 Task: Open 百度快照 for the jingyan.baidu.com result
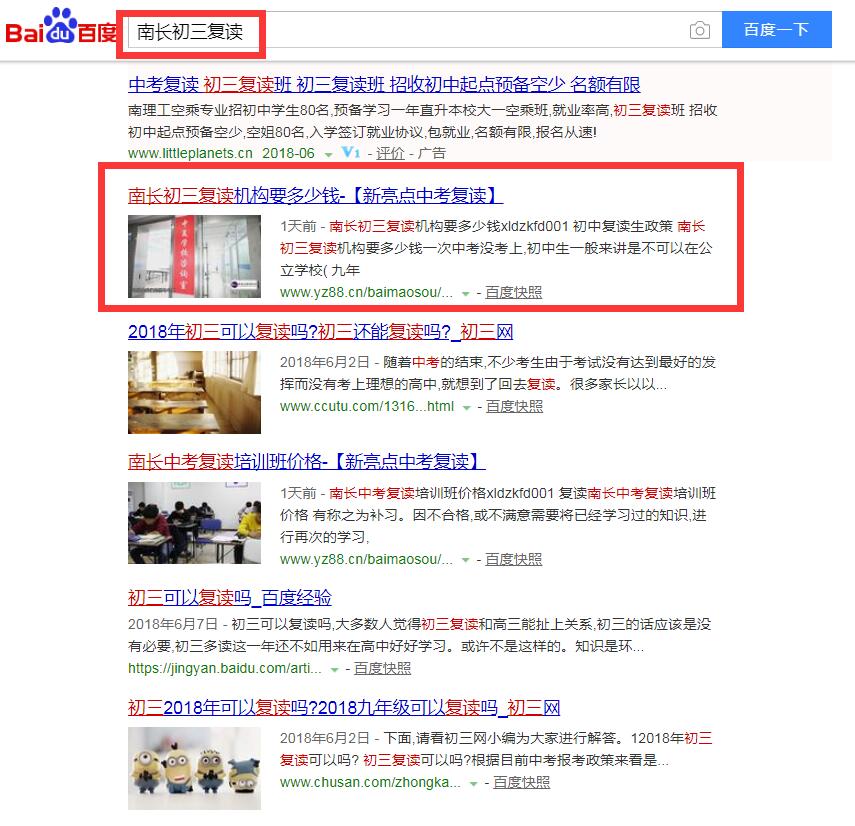pos(382,668)
